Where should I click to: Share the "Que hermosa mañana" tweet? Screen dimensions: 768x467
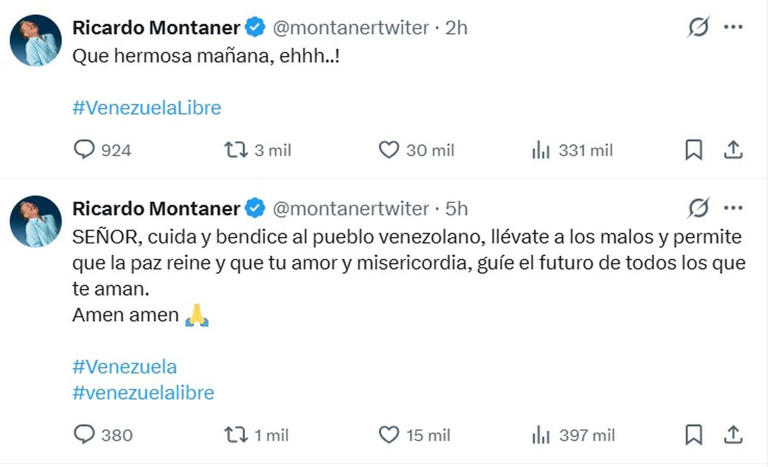732,150
